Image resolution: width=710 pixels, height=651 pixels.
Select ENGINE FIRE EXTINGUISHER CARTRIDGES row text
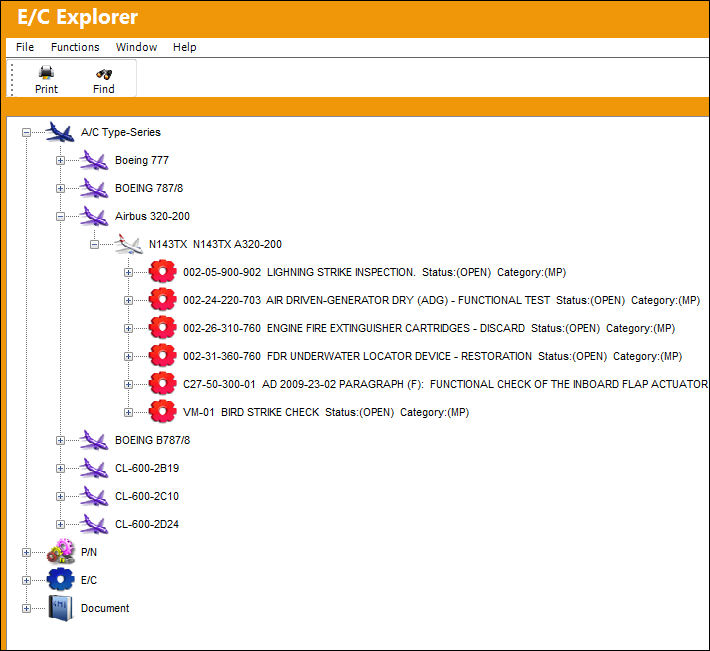[429, 329]
